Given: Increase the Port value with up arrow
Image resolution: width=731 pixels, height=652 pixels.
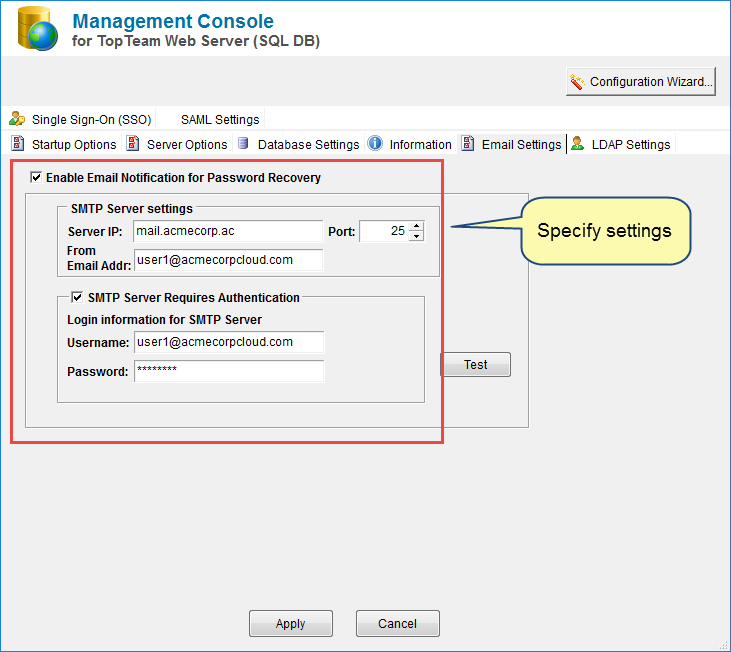Looking at the screenshot, I should [416, 226].
